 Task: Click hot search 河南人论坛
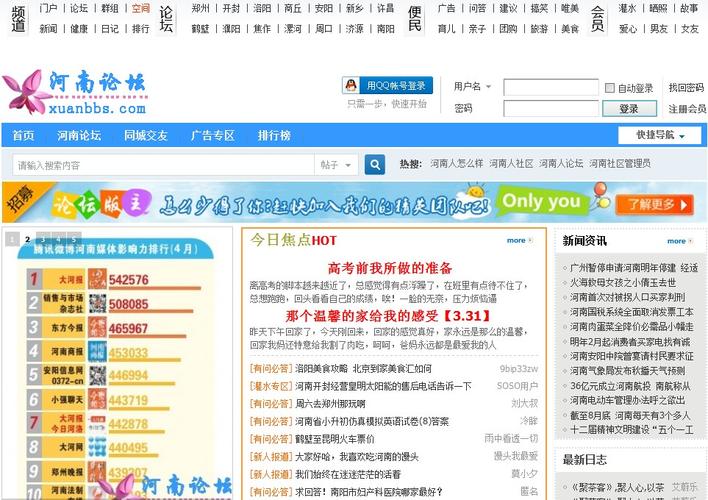click(x=561, y=164)
